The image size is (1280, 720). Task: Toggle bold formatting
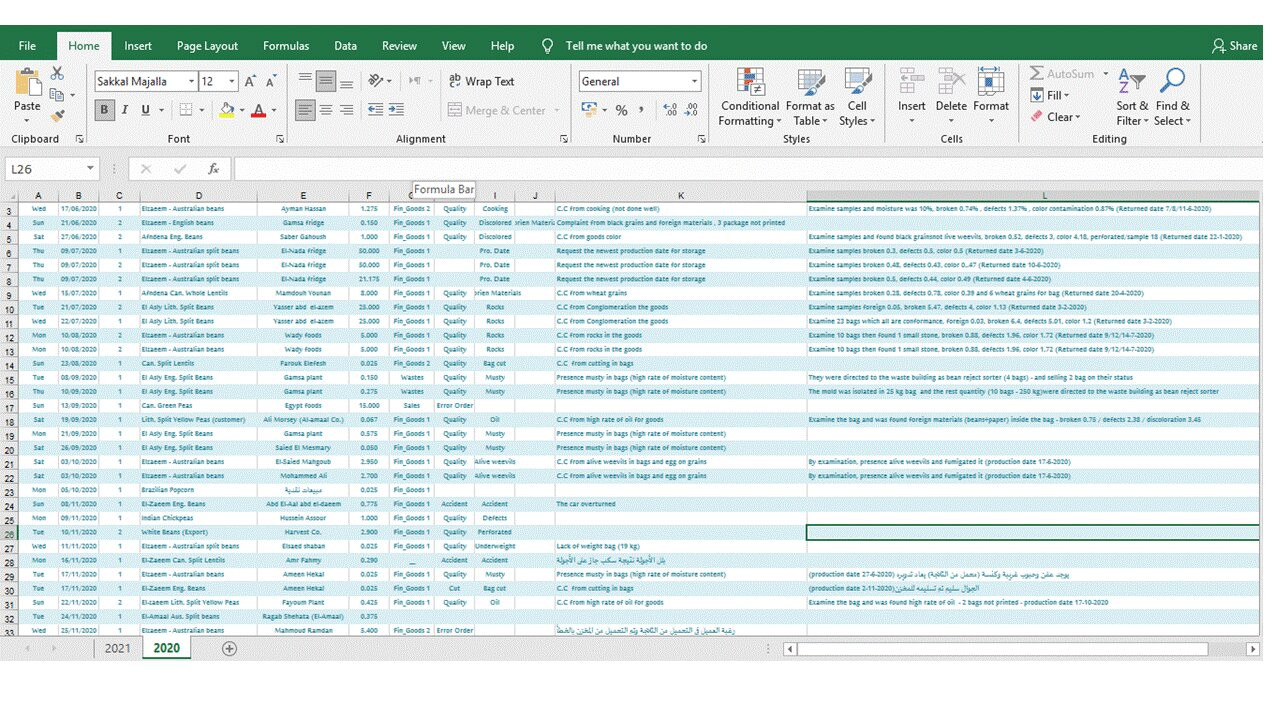point(104,110)
